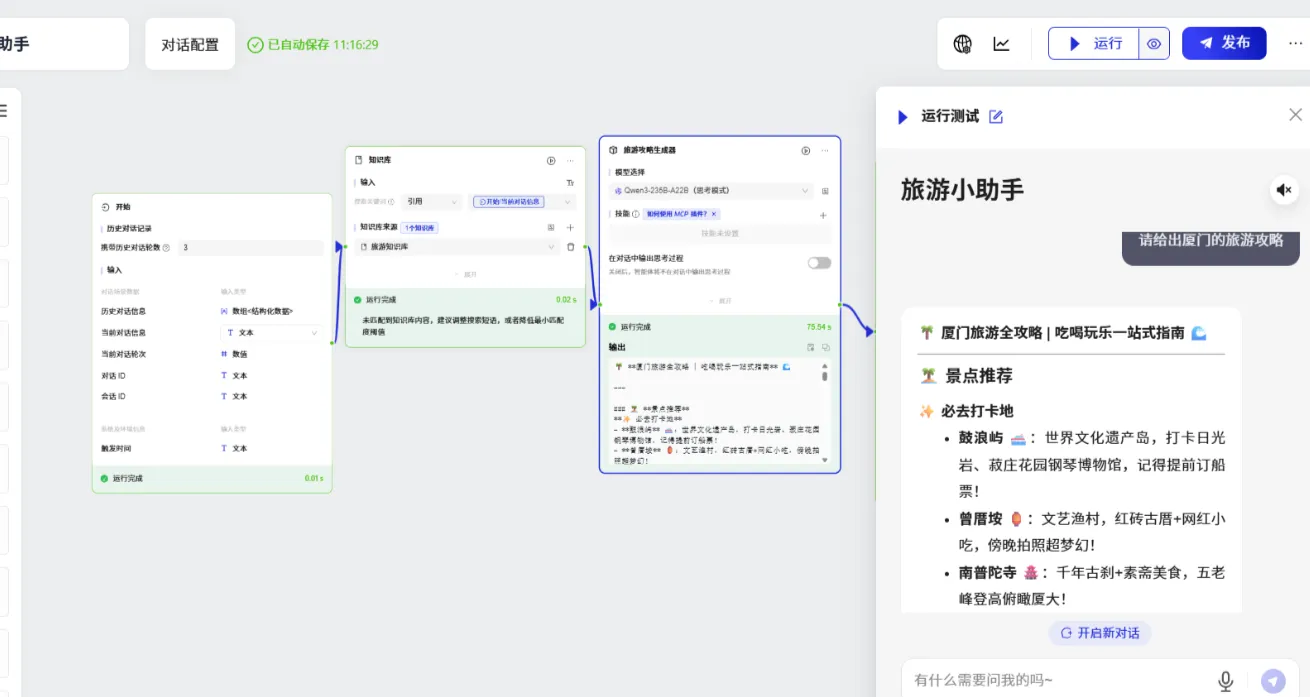
Task: Click the edit icon next to 运行测试
Action: click(x=995, y=116)
